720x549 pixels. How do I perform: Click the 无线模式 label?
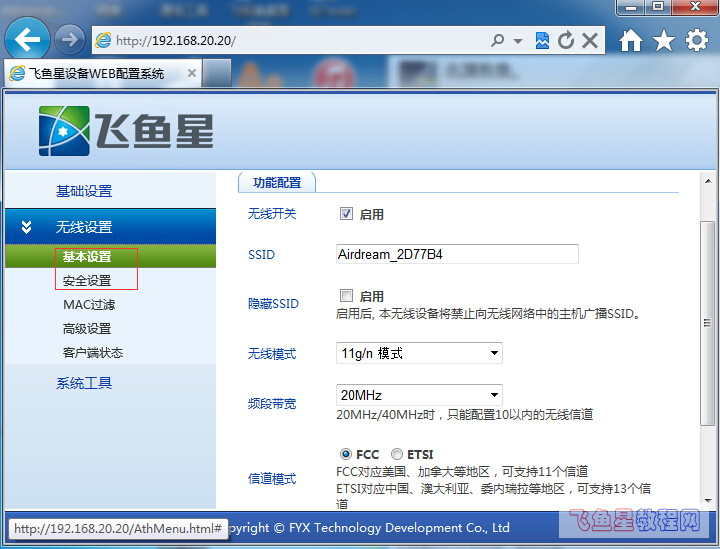[x=272, y=353]
